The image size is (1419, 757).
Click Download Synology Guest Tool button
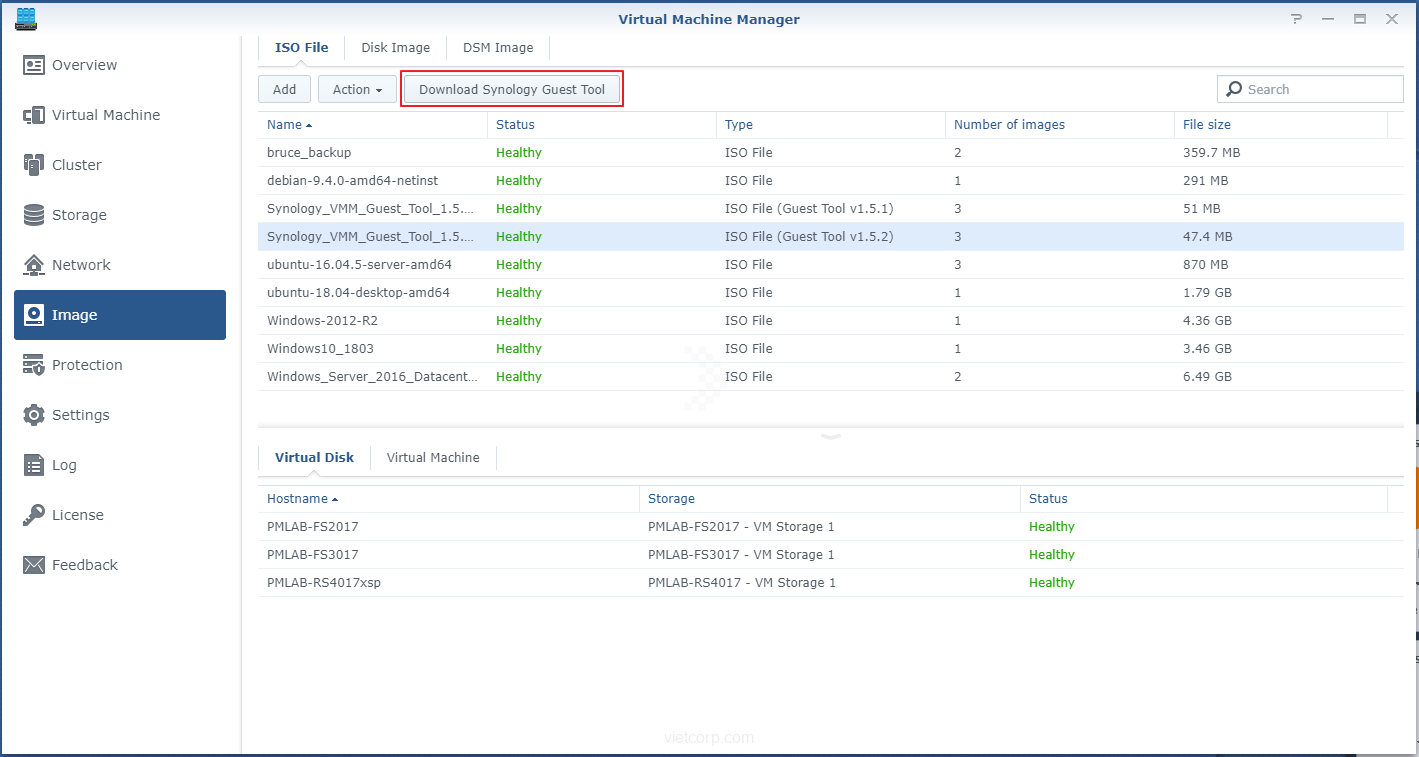512,89
